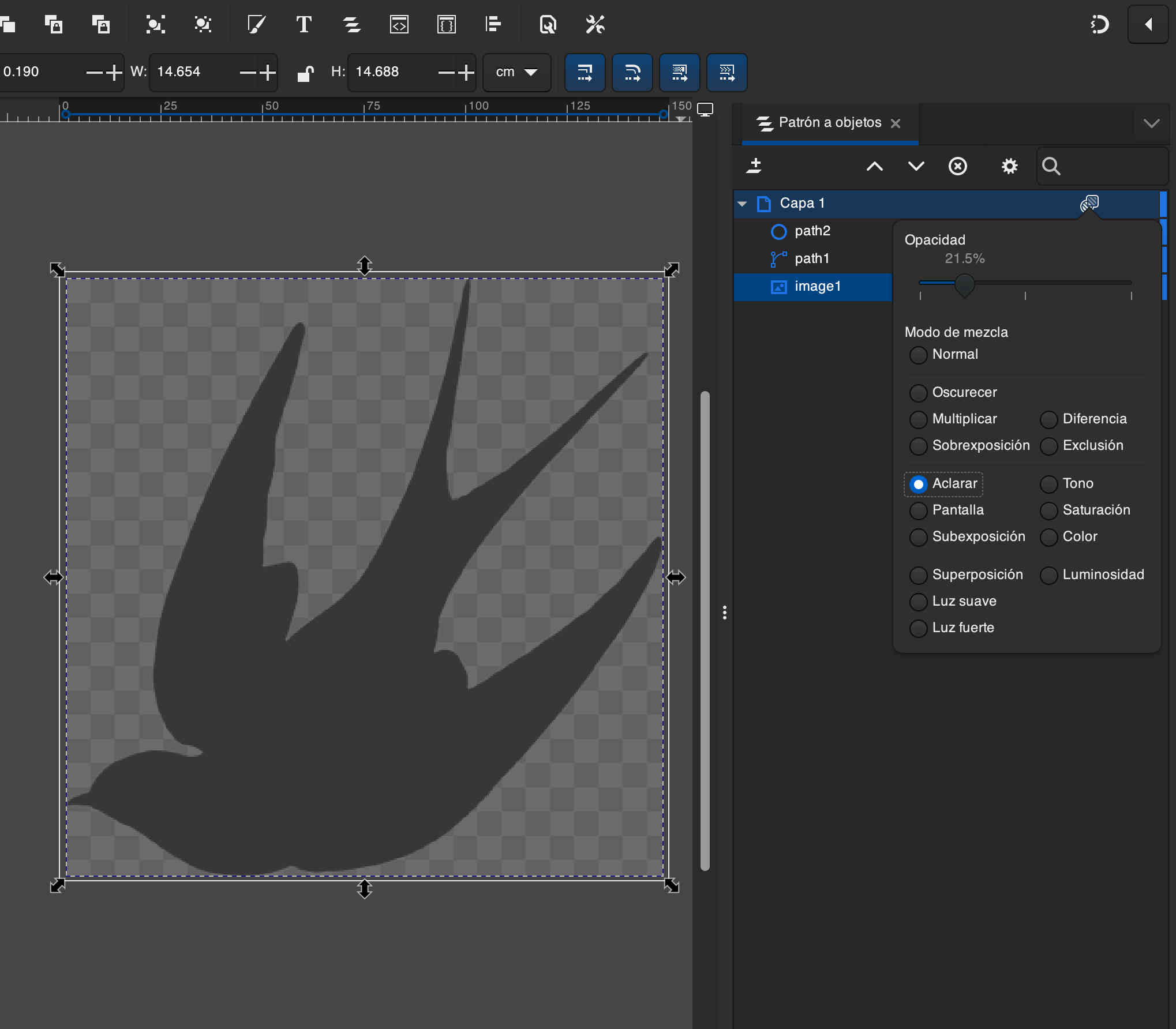
Task: Collapse the Capa 1 layer triangle
Action: [743, 204]
